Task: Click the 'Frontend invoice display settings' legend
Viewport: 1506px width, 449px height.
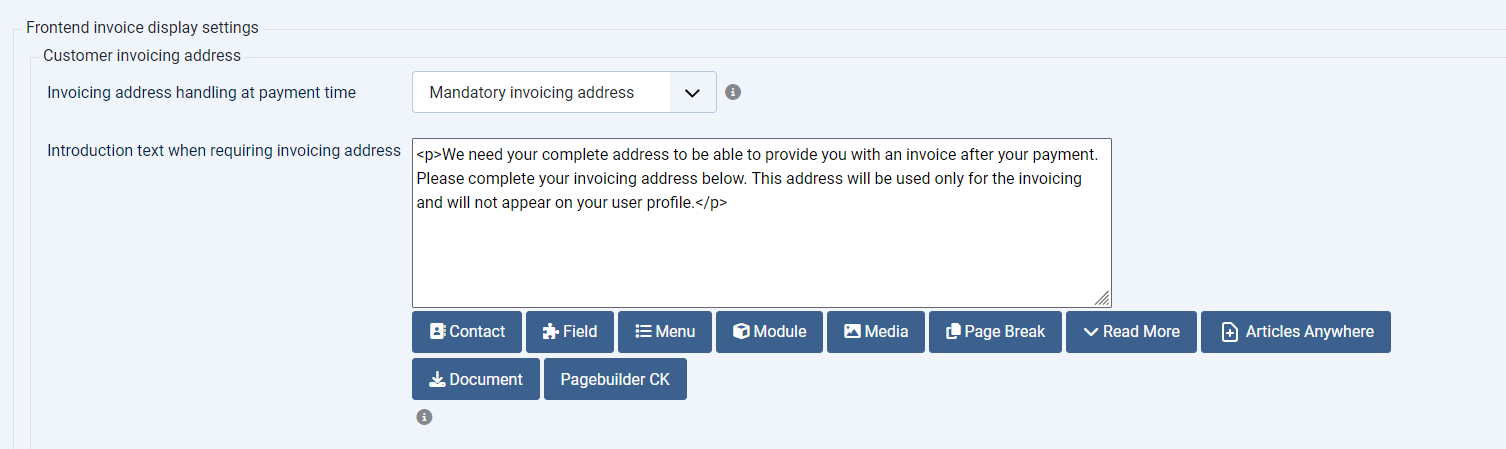Action: (142, 28)
